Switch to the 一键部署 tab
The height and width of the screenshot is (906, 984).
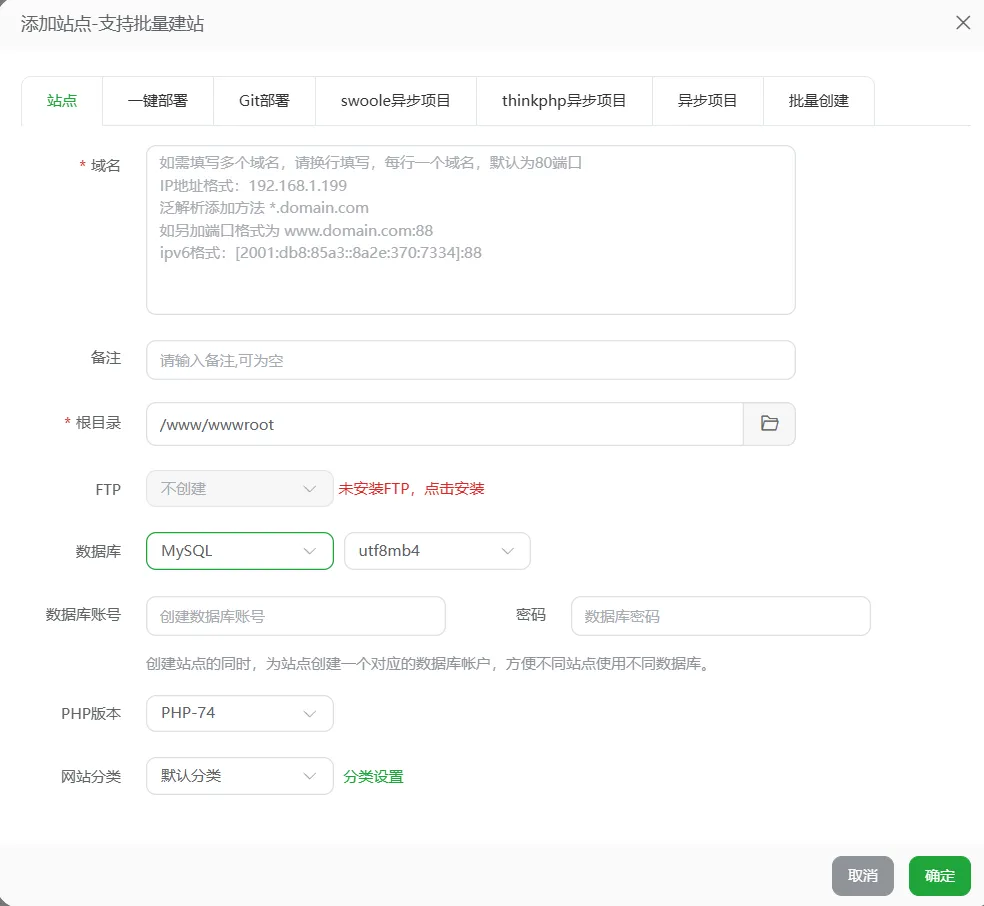coord(158,101)
